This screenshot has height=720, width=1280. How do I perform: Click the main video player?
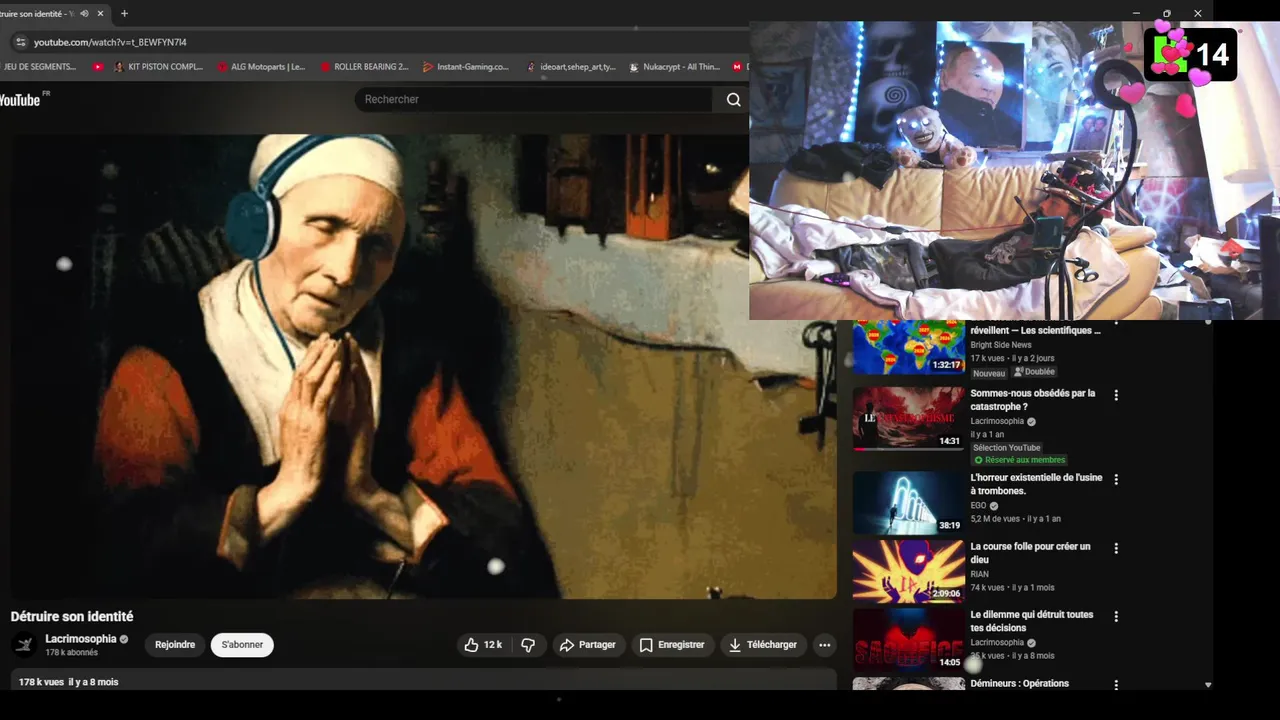(423, 366)
